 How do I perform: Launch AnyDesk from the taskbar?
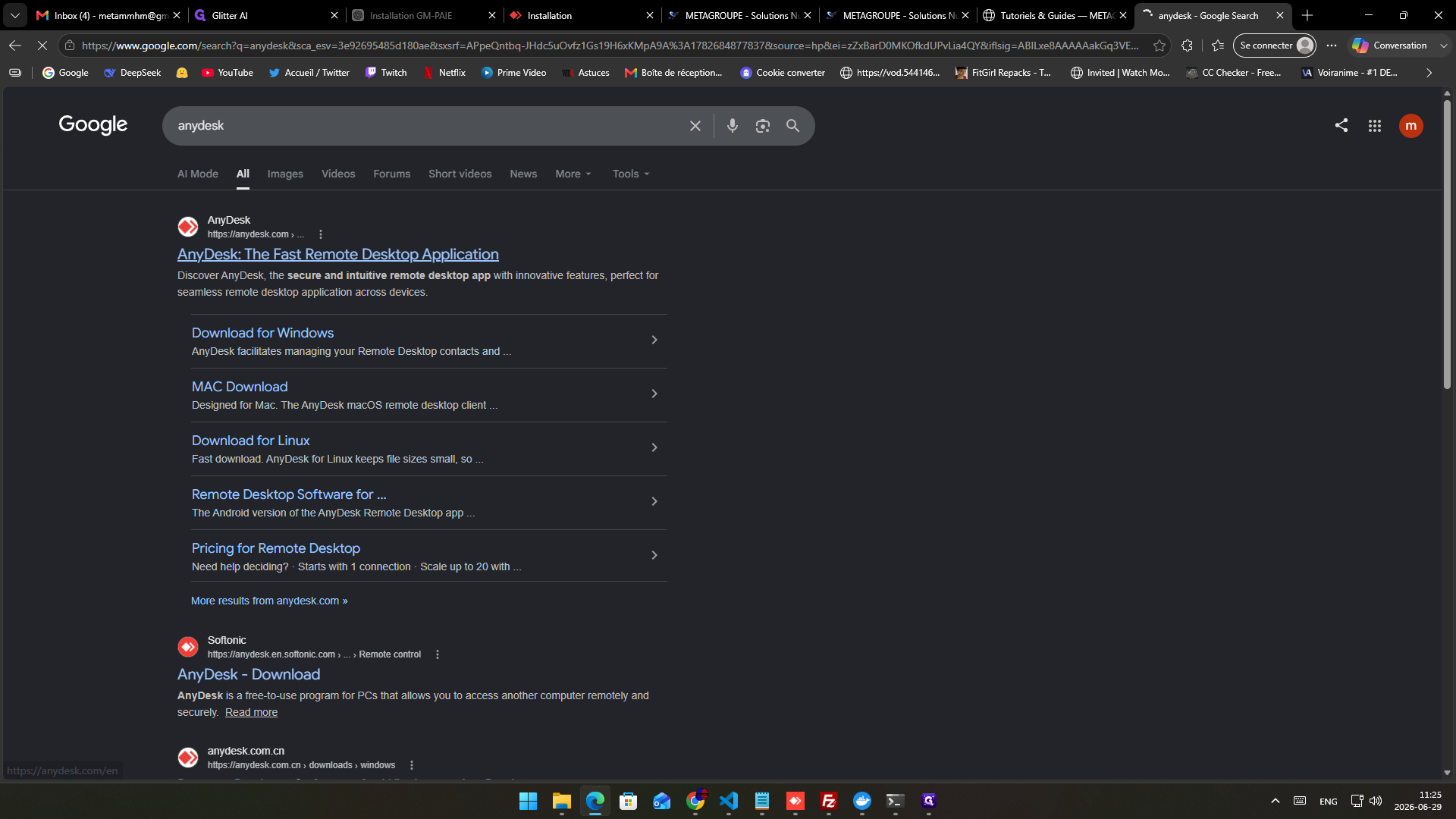click(x=795, y=801)
